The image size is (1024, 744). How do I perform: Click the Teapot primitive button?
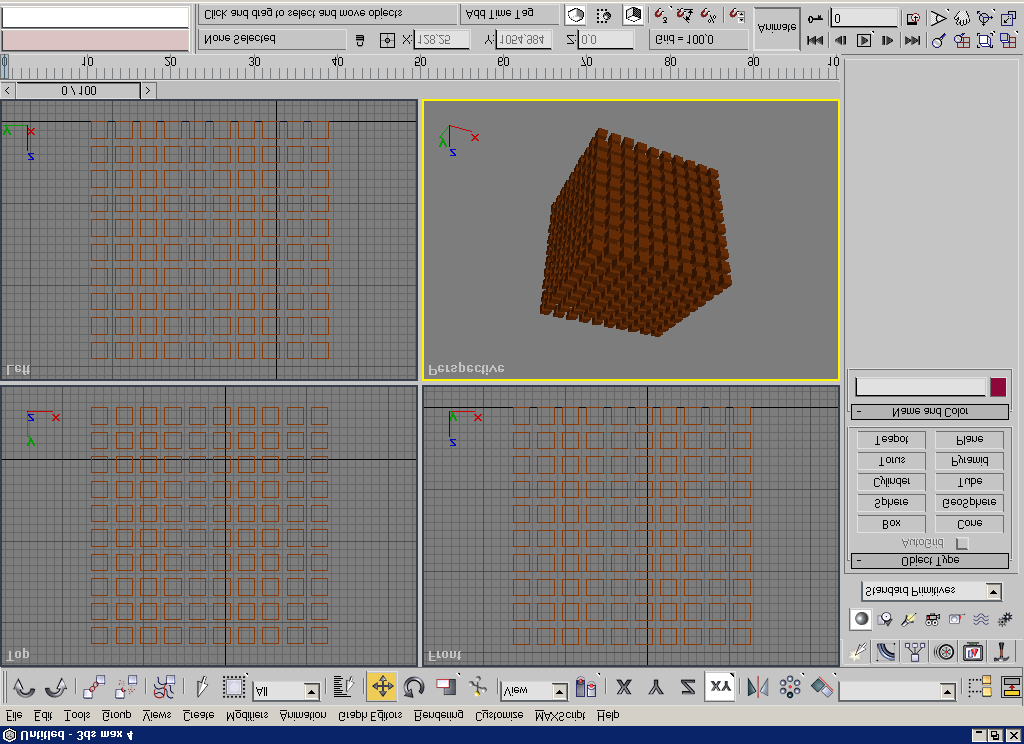[891, 440]
